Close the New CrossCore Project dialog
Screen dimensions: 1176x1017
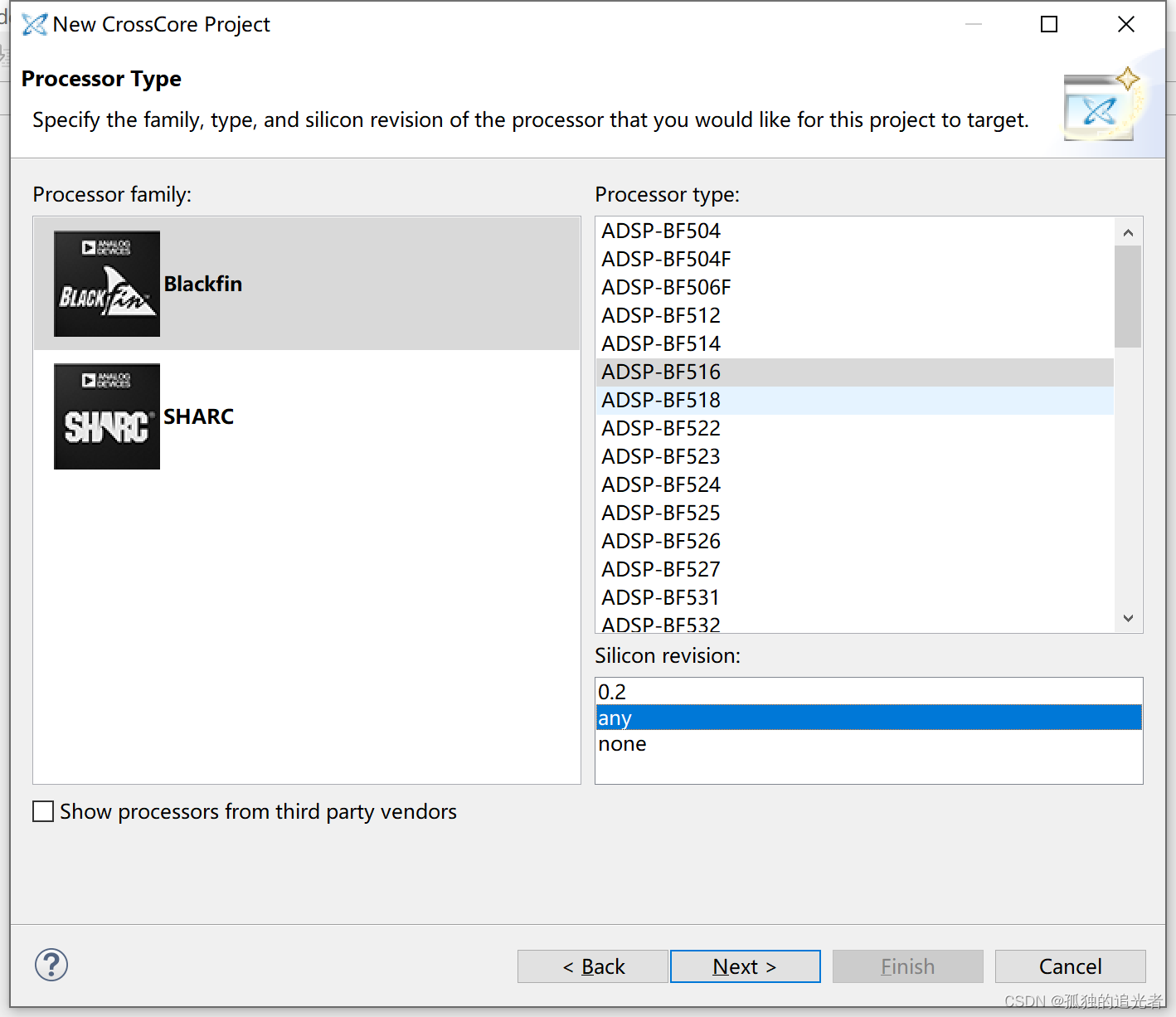coord(1126,25)
